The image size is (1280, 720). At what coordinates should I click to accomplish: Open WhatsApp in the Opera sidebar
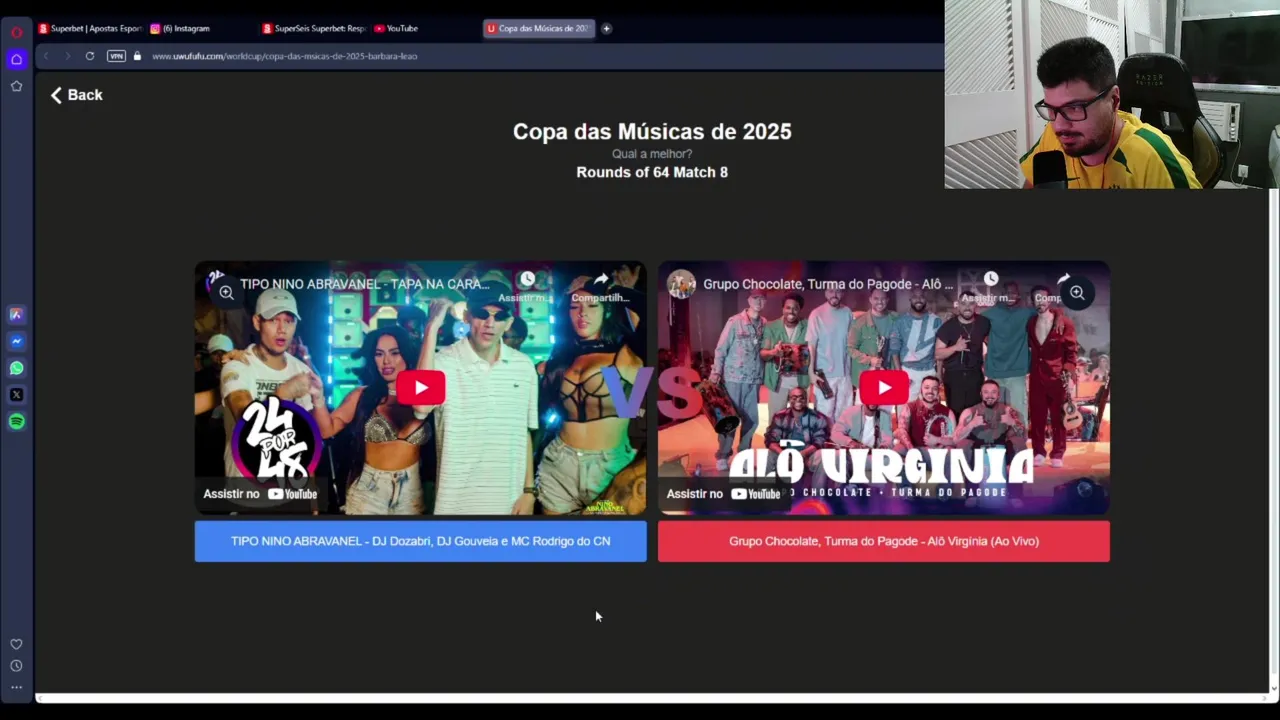click(16, 368)
